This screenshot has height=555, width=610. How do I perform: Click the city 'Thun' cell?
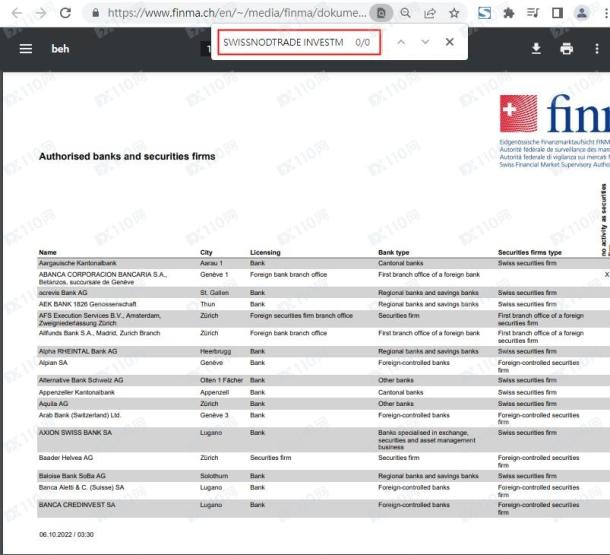(x=207, y=304)
